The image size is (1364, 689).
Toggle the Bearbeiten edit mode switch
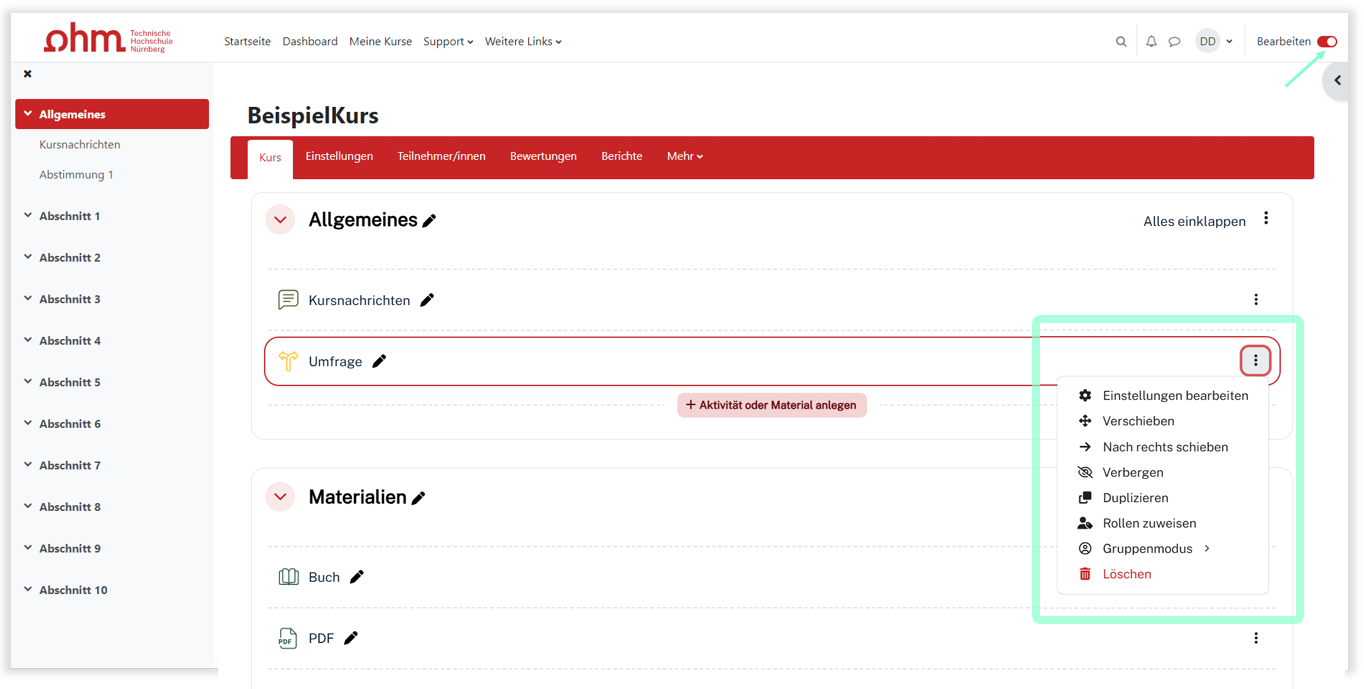[1326, 42]
